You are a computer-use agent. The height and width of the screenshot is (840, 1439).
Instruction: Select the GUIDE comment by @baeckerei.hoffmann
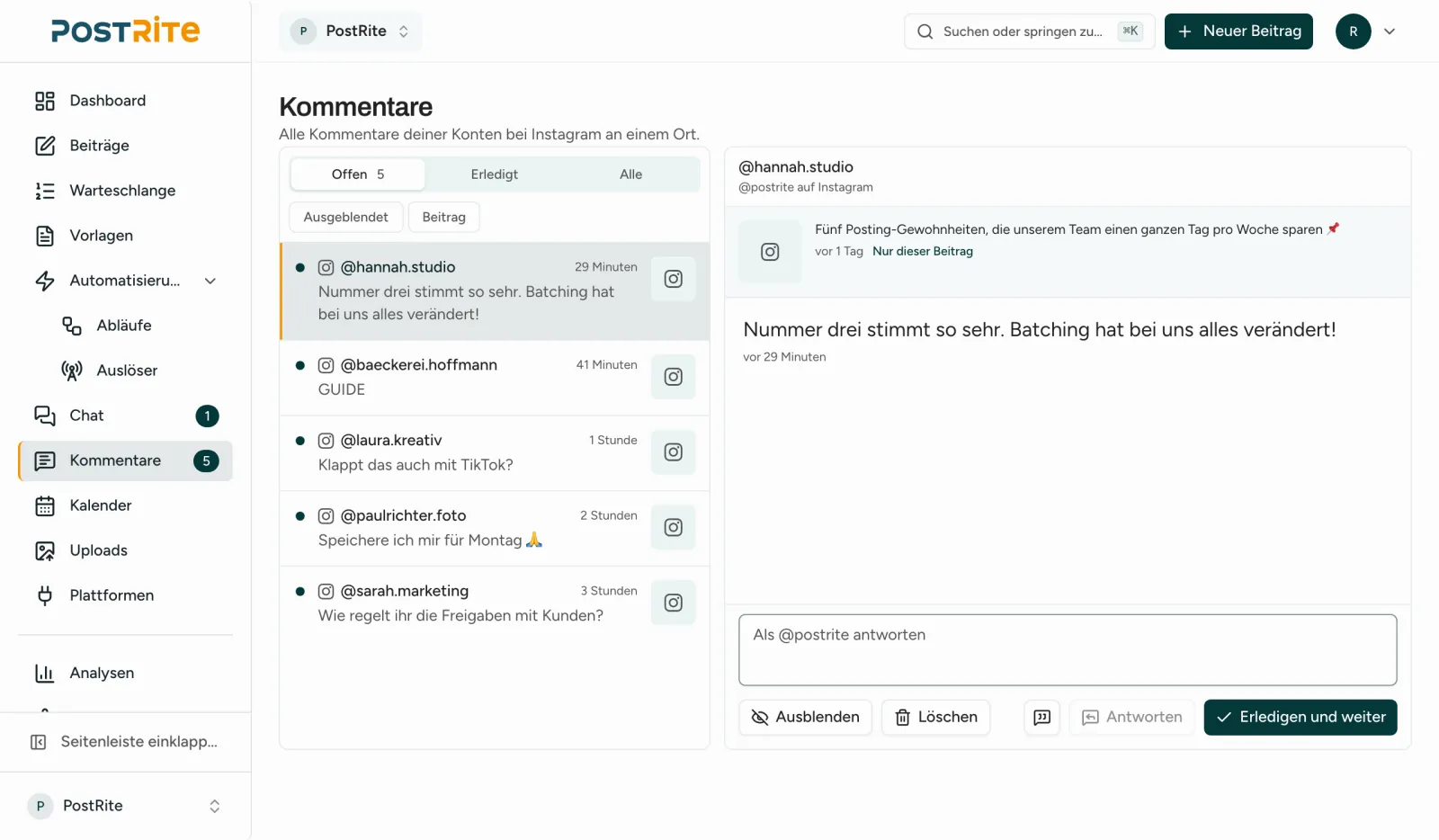[x=495, y=378]
